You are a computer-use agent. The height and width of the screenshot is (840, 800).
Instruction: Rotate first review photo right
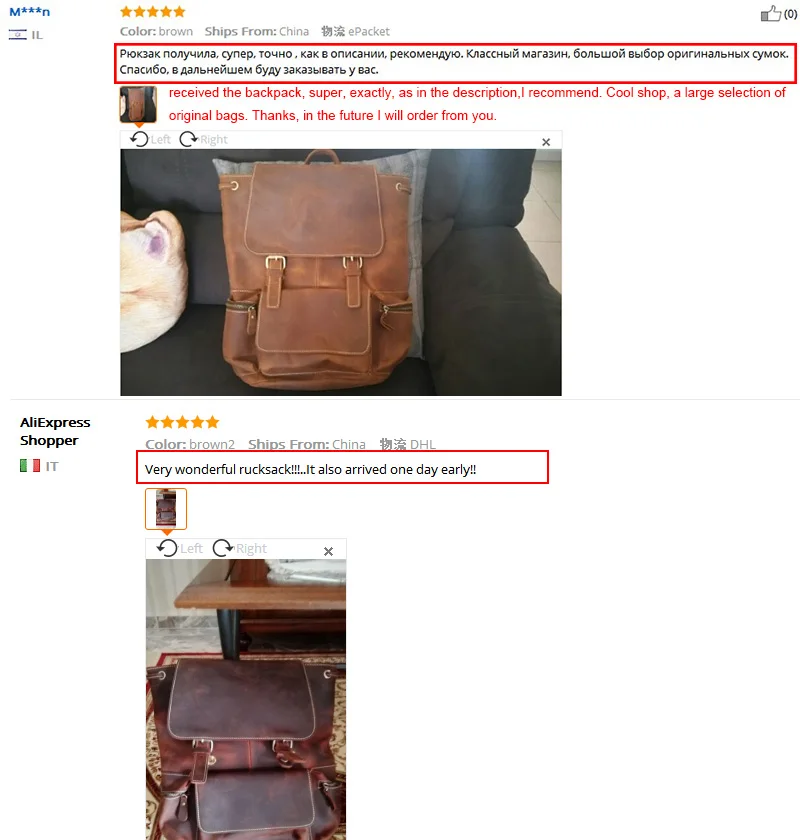[x=203, y=139]
